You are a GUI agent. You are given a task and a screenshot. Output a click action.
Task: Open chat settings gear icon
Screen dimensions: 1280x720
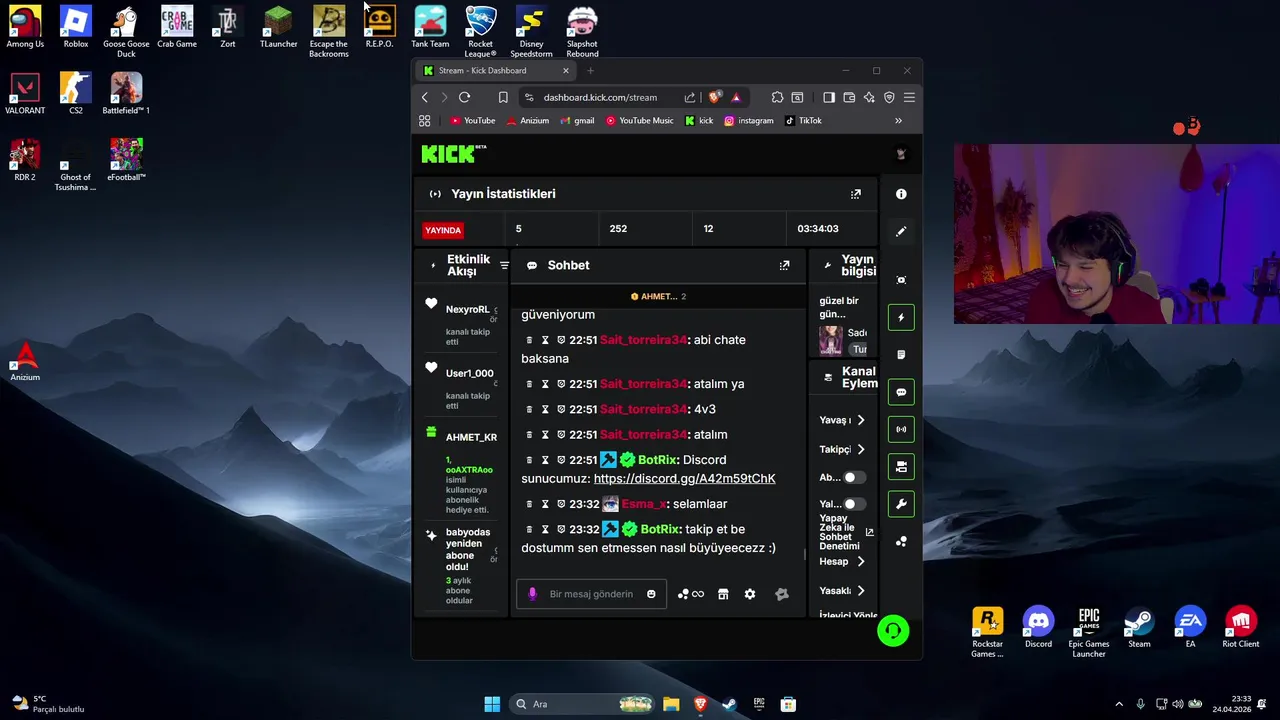[x=750, y=594]
